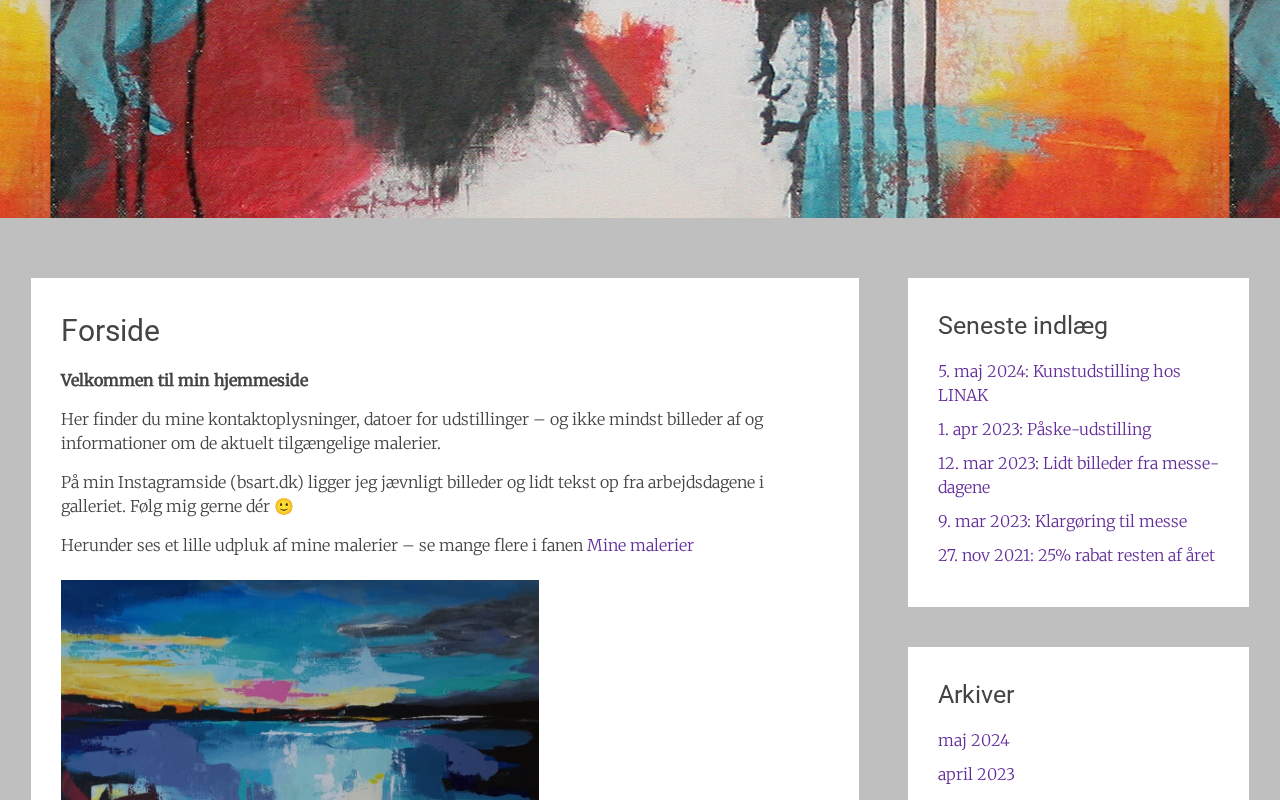Click the Seneste indlæg widget heading

tap(1023, 326)
